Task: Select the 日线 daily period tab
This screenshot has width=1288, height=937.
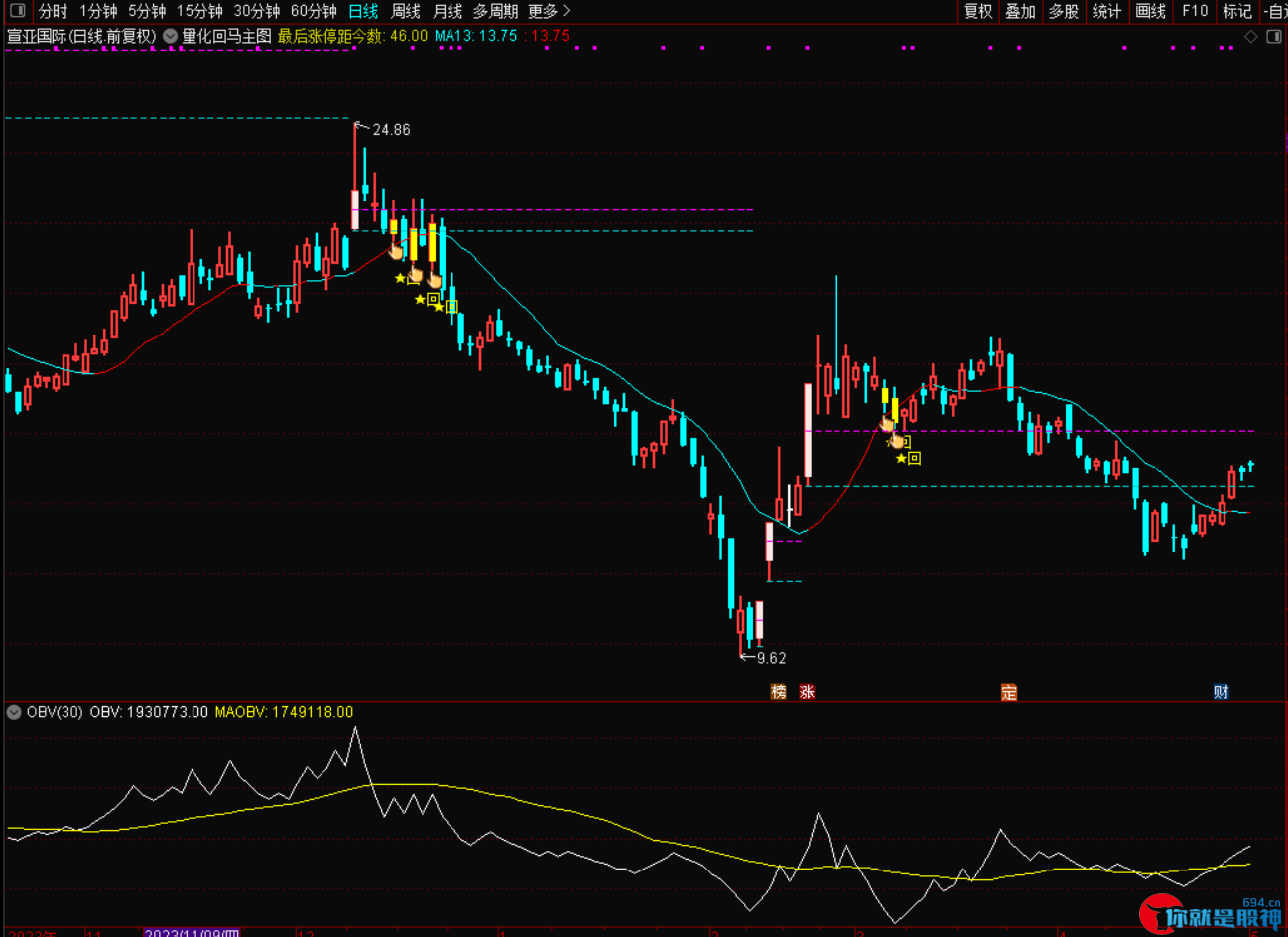Action: tap(363, 11)
